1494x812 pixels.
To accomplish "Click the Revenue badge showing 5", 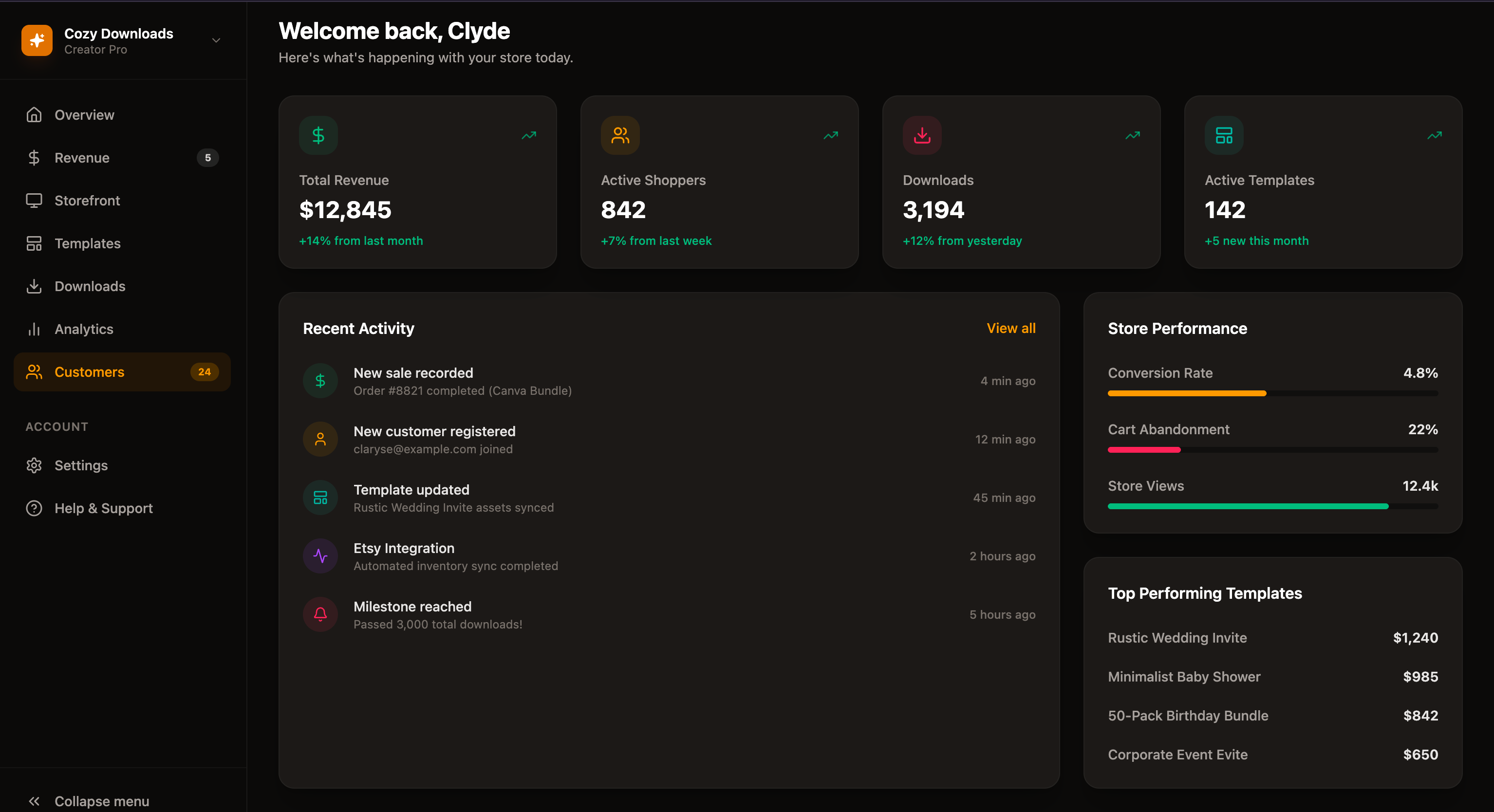I will click(x=207, y=158).
